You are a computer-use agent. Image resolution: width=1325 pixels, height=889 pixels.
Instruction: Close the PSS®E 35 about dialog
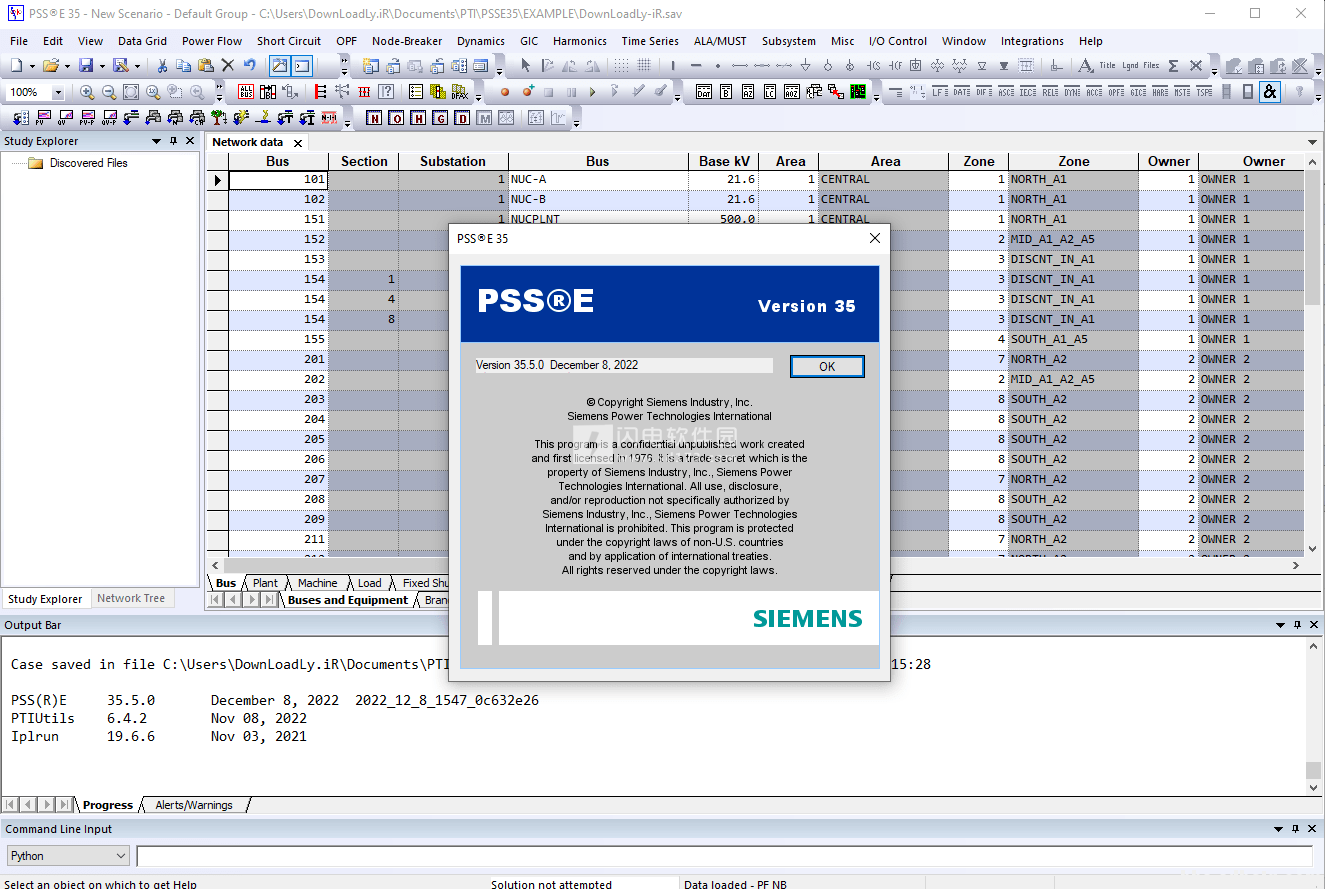point(875,238)
